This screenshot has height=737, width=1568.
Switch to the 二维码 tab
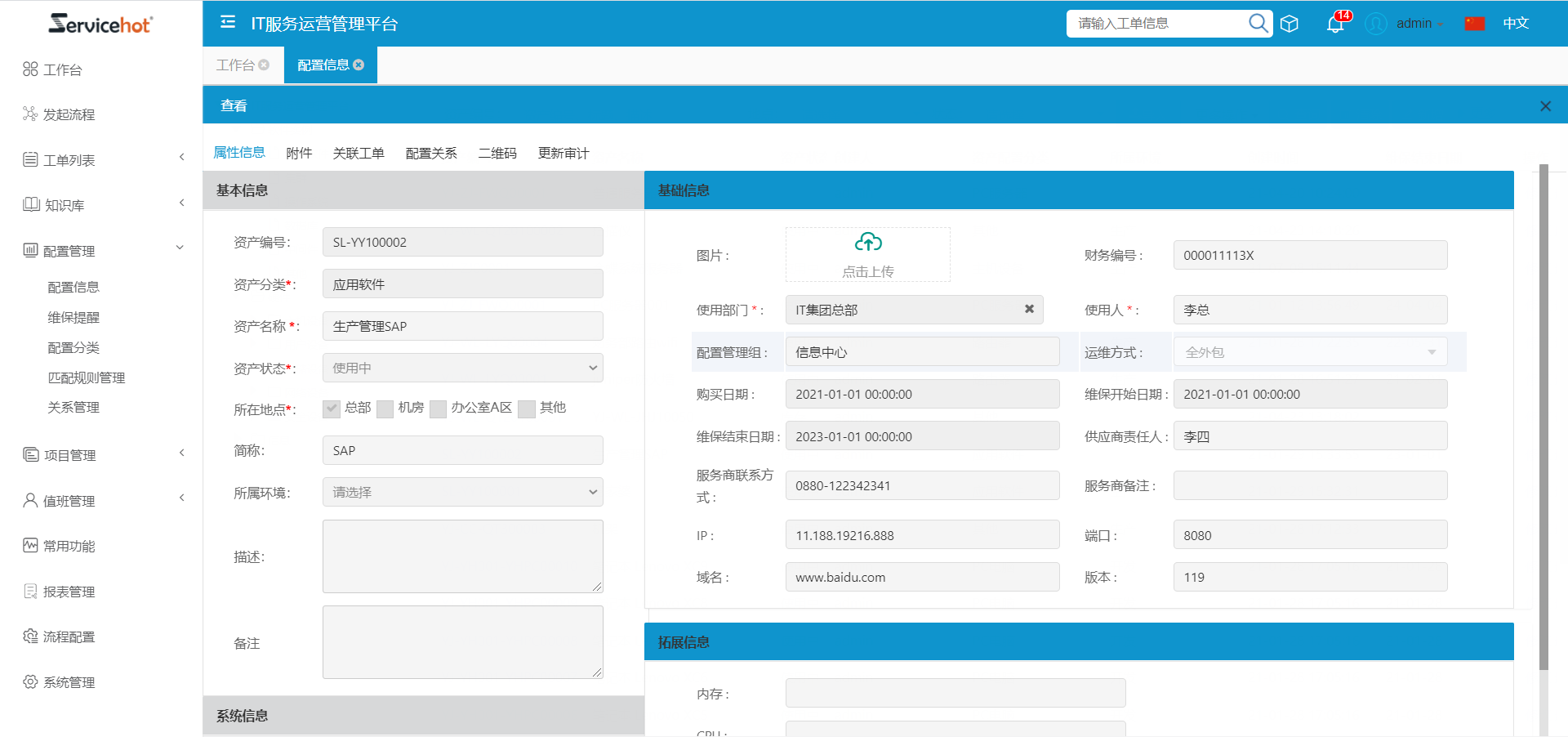coord(496,153)
